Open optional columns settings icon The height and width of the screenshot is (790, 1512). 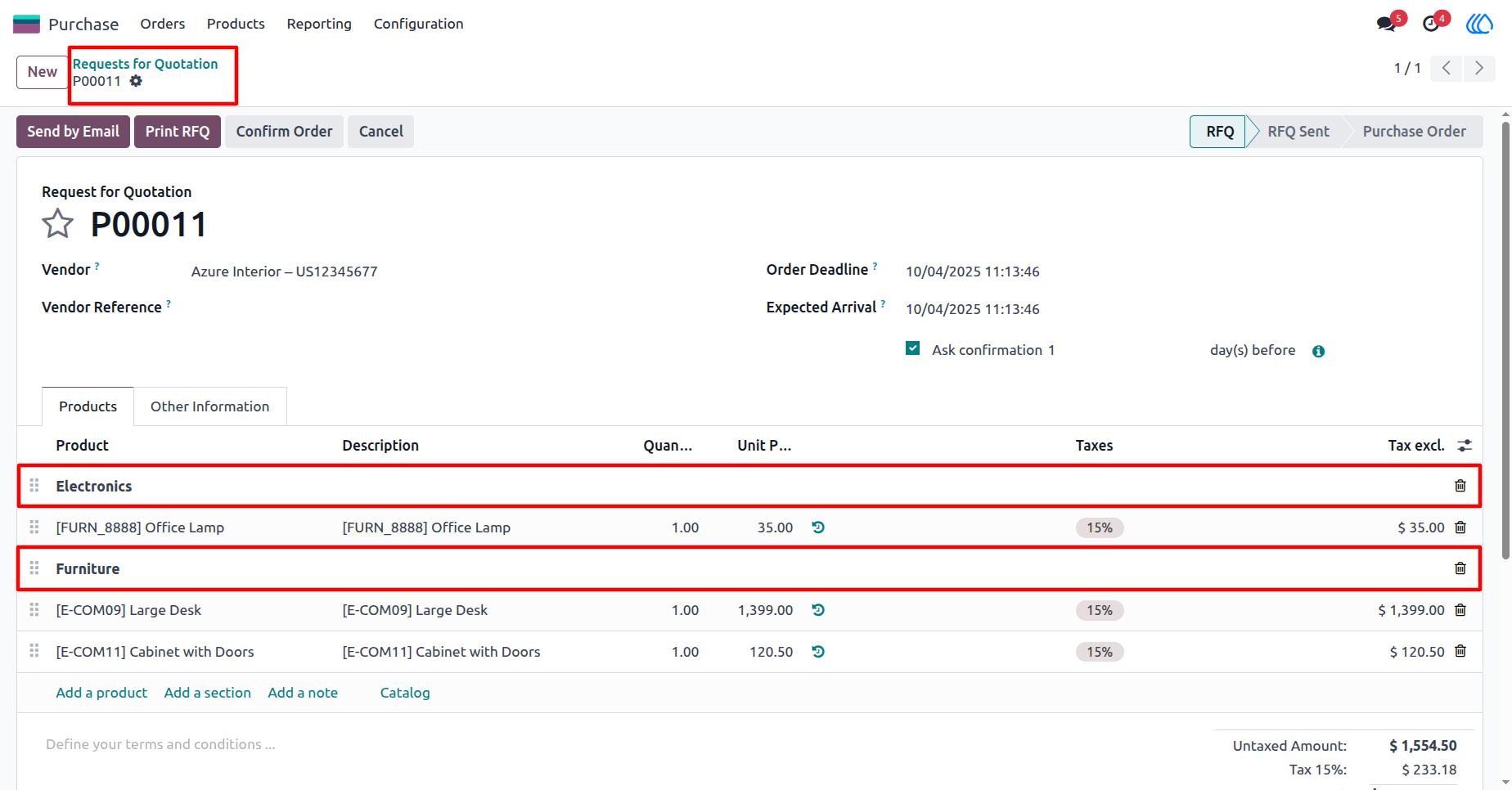click(1465, 446)
